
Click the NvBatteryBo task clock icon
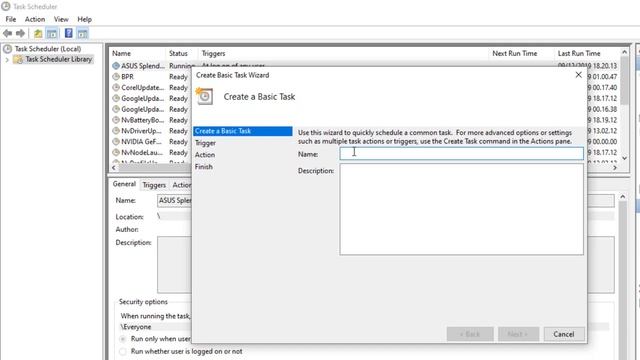(x=116, y=120)
